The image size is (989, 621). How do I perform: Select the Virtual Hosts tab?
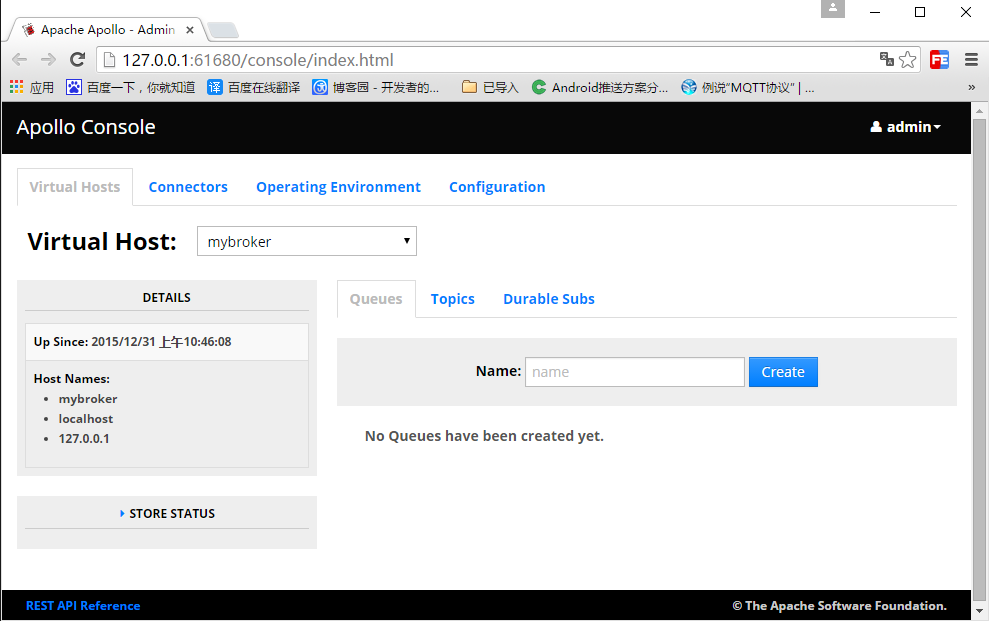click(x=74, y=187)
